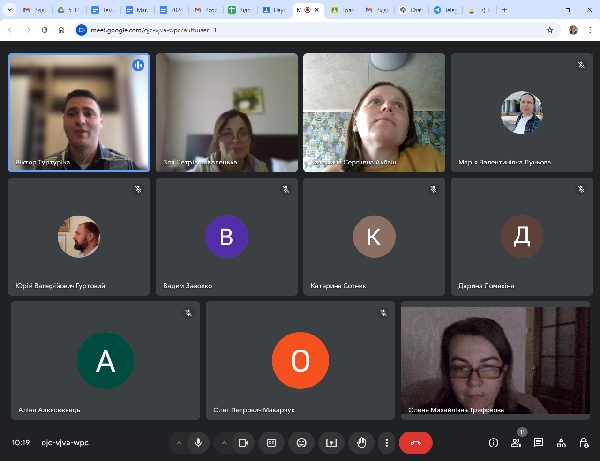Screen dimensions: 600x461
Task: Expand audio settings arrow beside the microphone
Action: [x=178, y=442]
